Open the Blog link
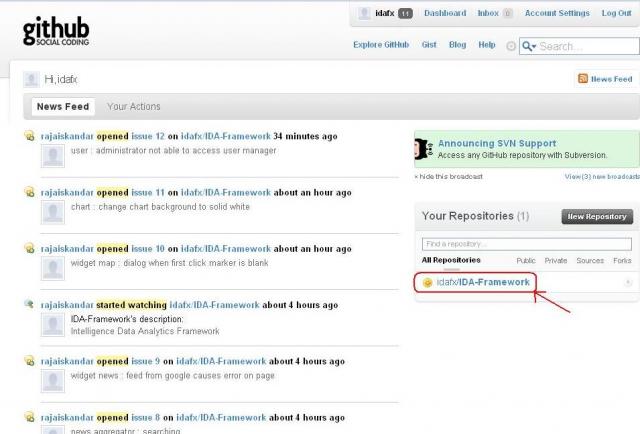640x434 pixels. [458, 45]
